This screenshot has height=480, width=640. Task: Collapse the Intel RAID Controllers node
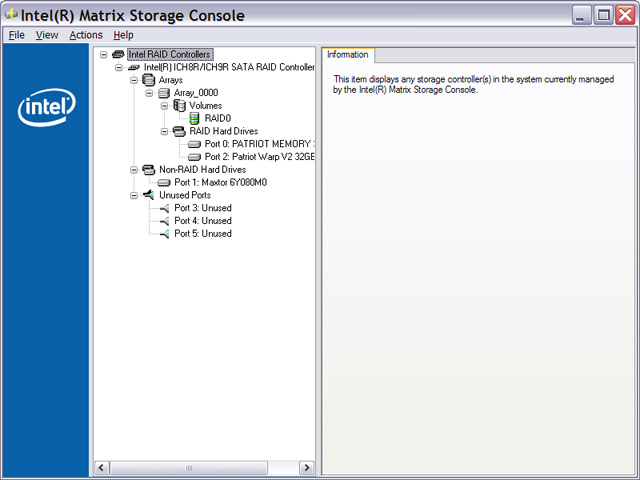coord(103,54)
